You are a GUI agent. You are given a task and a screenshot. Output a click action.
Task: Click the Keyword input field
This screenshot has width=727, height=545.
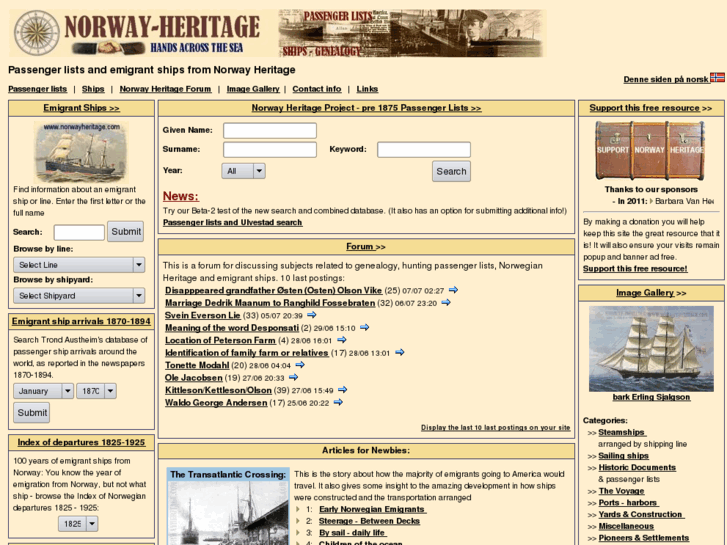424,149
